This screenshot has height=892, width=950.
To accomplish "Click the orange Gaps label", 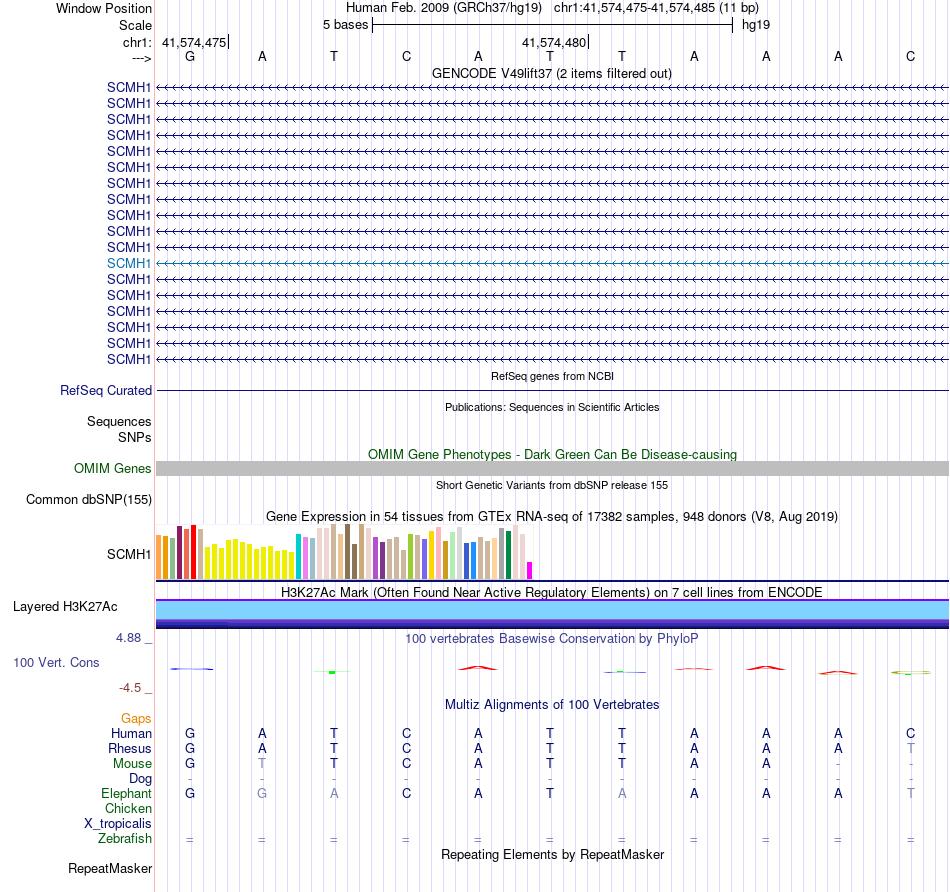I will 136,718.
